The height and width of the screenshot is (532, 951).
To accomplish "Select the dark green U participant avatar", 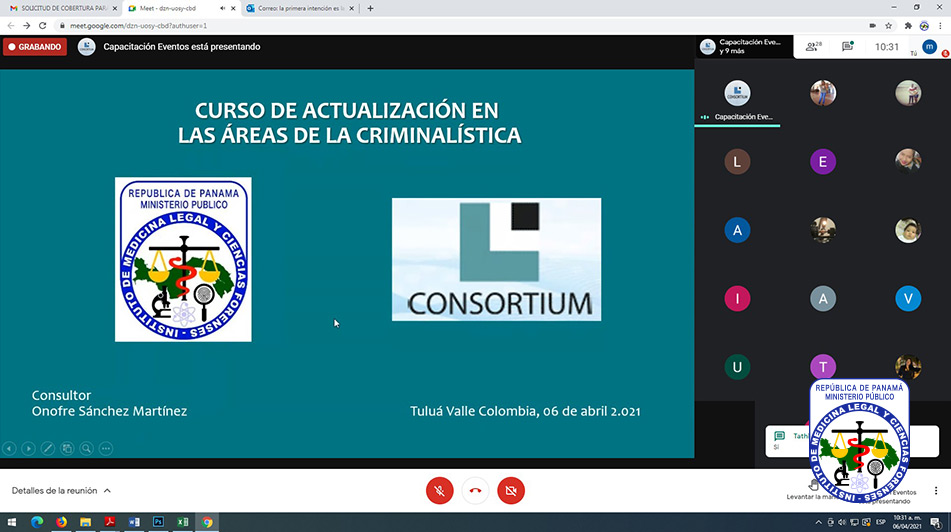I will click(738, 367).
